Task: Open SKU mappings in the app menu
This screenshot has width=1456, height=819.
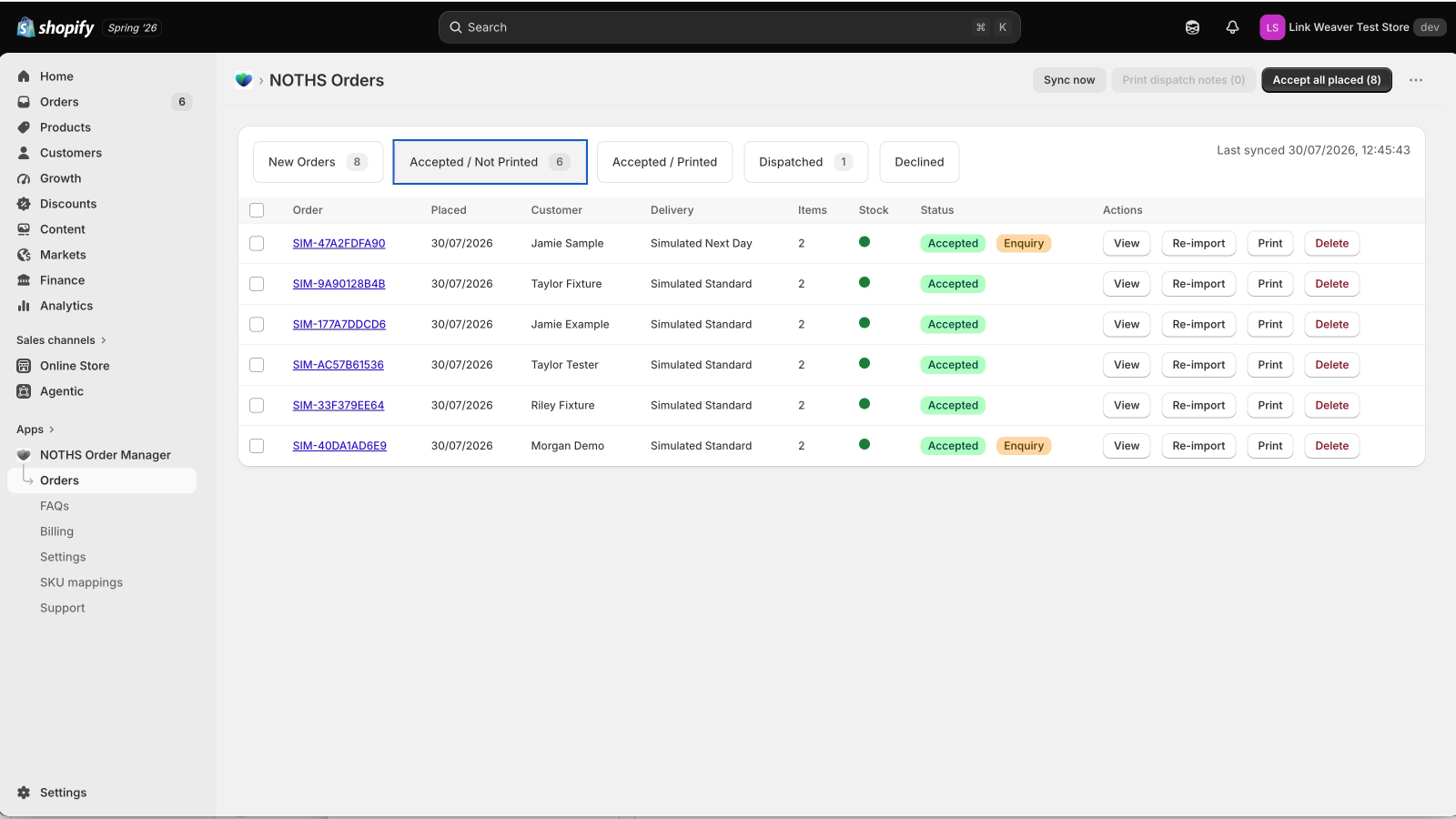Action: coord(81,582)
